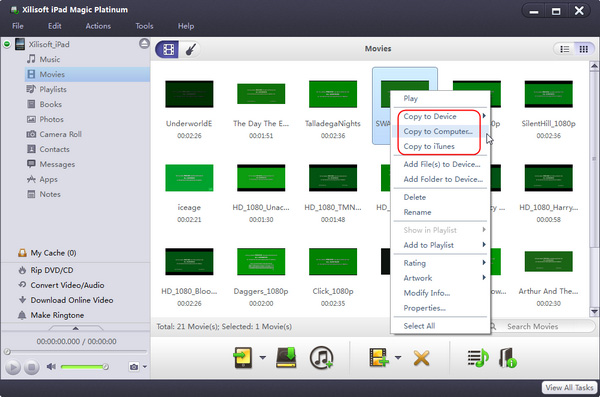Collapse the player panel arrow
This screenshot has height=397, width=600.
[75, 328]
